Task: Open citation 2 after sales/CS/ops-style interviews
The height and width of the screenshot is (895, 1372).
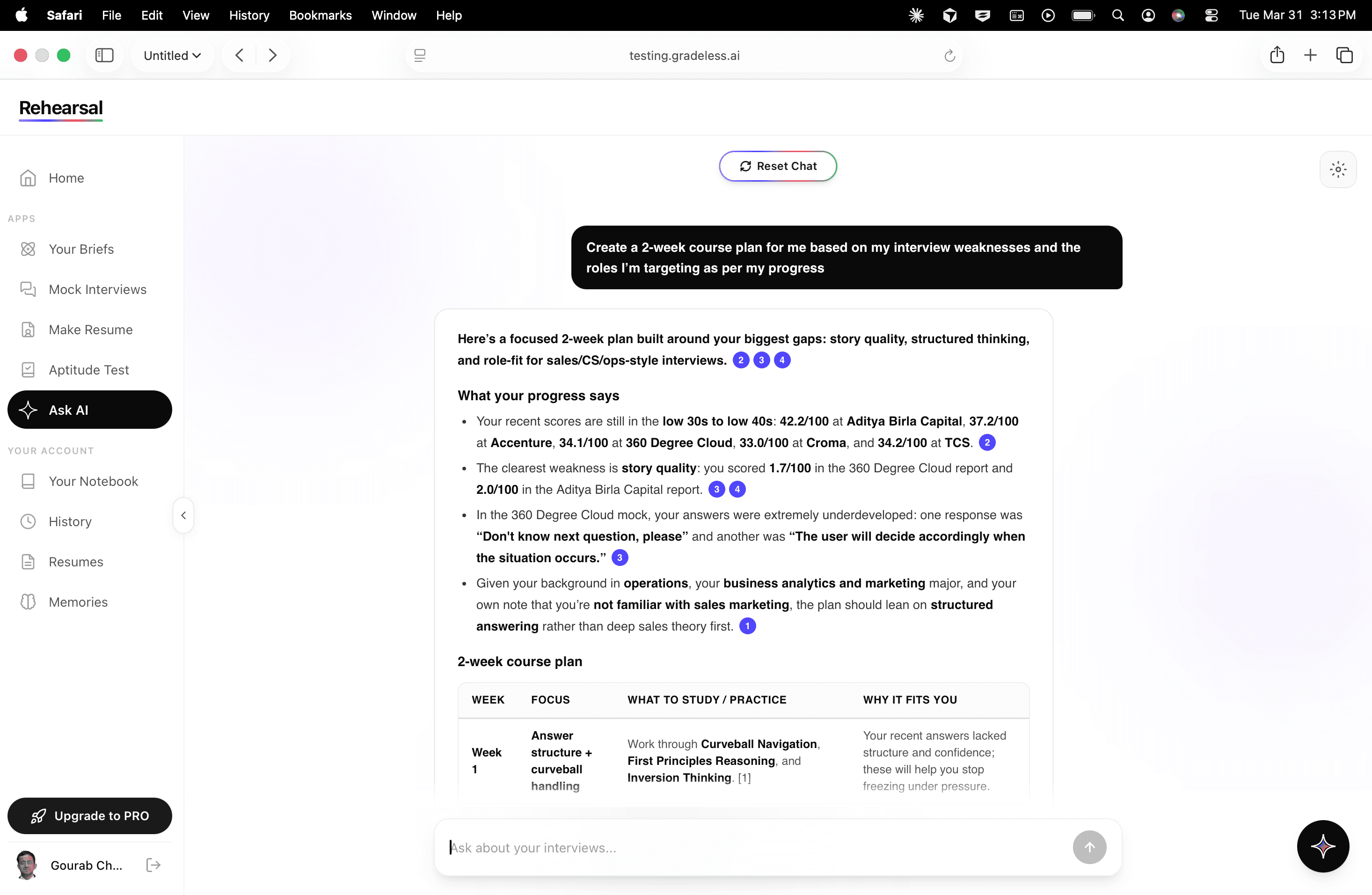Action: [741, 360]
